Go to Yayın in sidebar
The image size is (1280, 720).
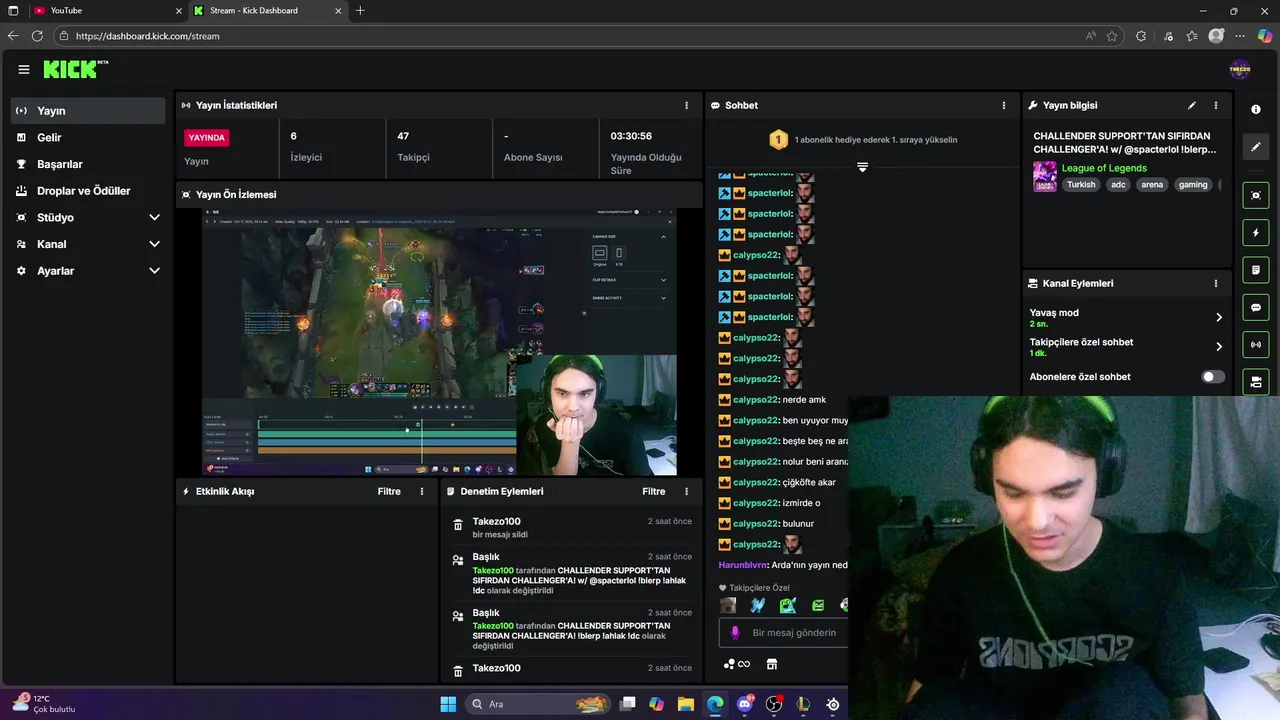click(88, 111)
